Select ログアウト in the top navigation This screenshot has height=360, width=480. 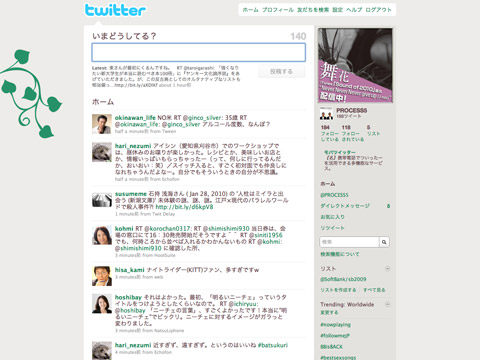pos(378,10)
